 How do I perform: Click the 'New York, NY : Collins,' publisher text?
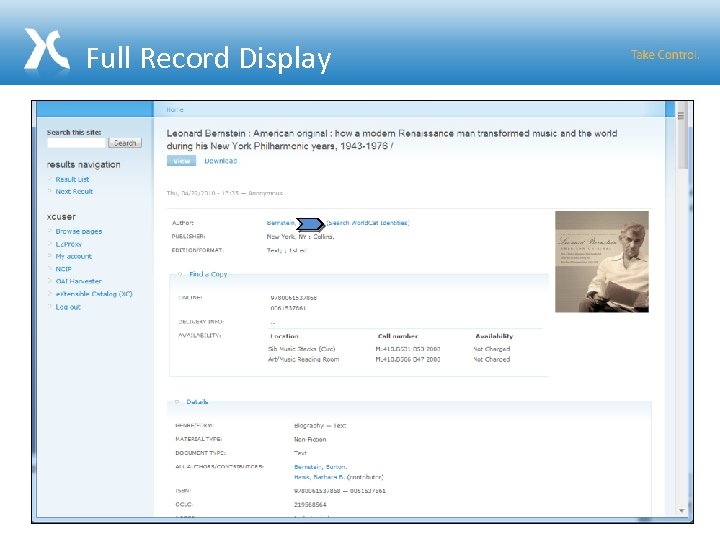[300, 236]
